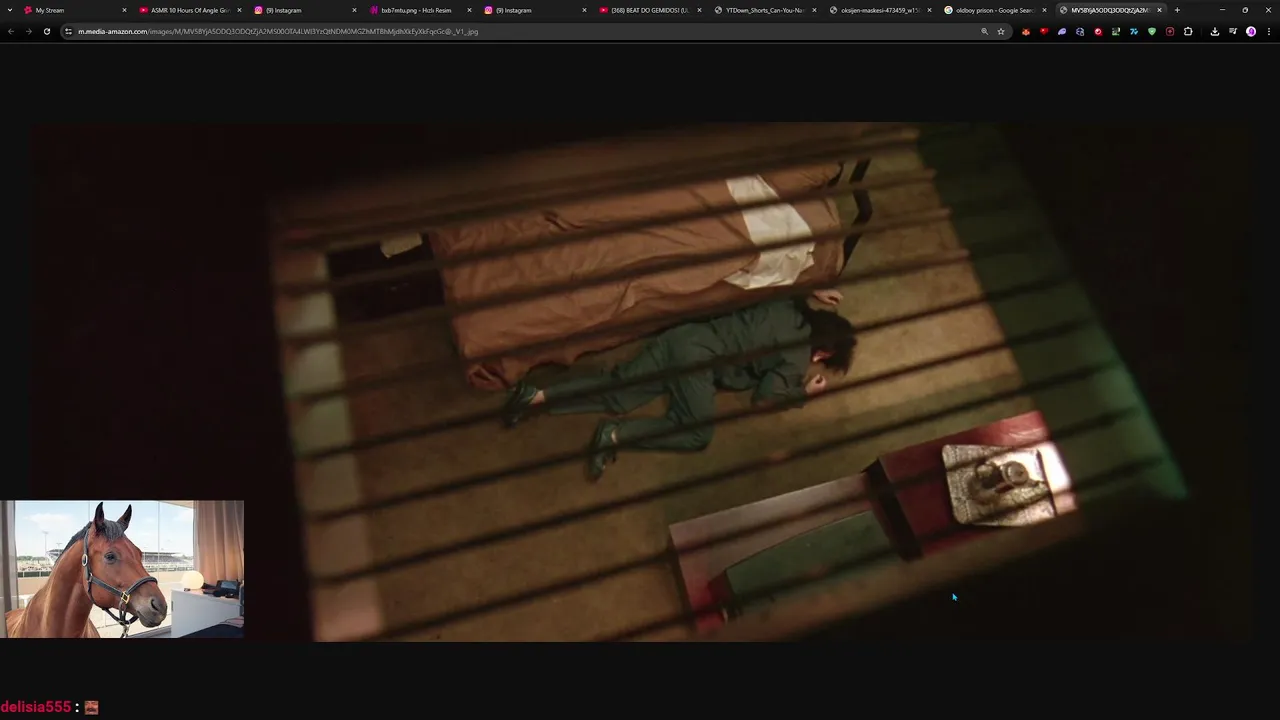
Task: Switch to BEAT DO GEMIDOS YouTube tab
Action: [x=650, y=10]
